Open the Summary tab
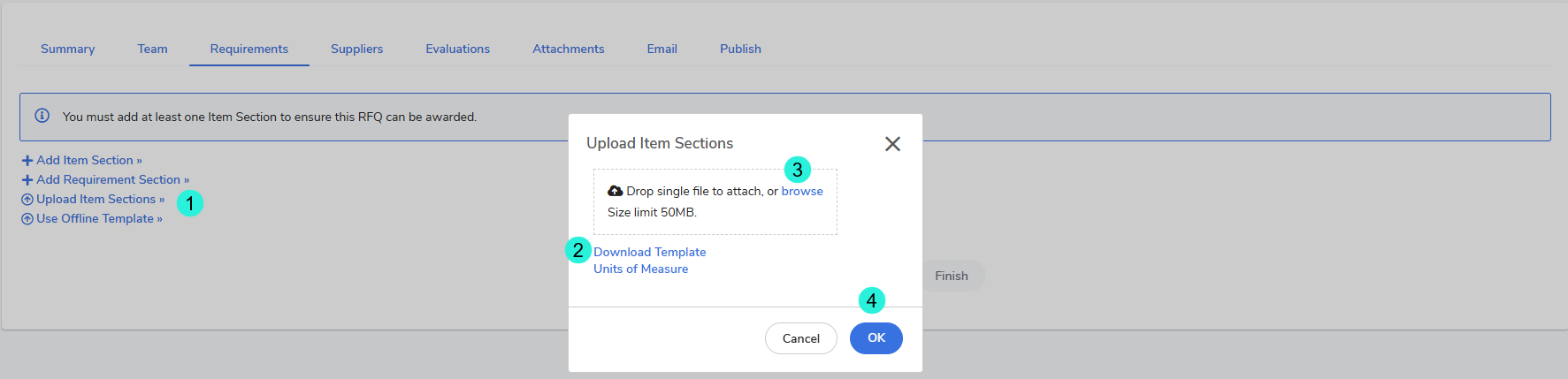This screenshot has width=1568, height=379. [68, 49]
